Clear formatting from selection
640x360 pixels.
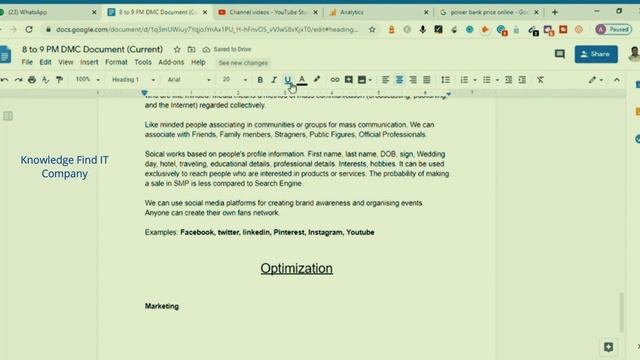540,80
